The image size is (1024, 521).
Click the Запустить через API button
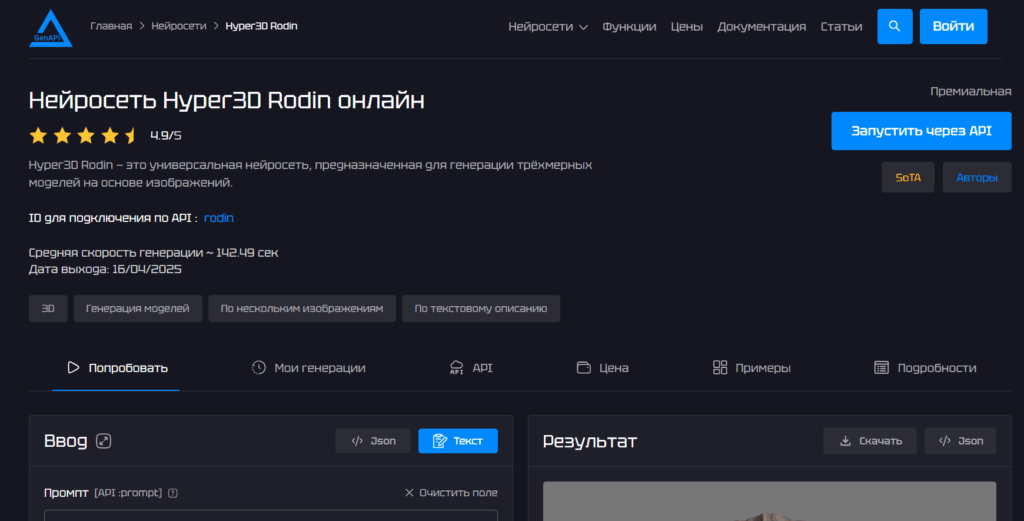(920, 131)
